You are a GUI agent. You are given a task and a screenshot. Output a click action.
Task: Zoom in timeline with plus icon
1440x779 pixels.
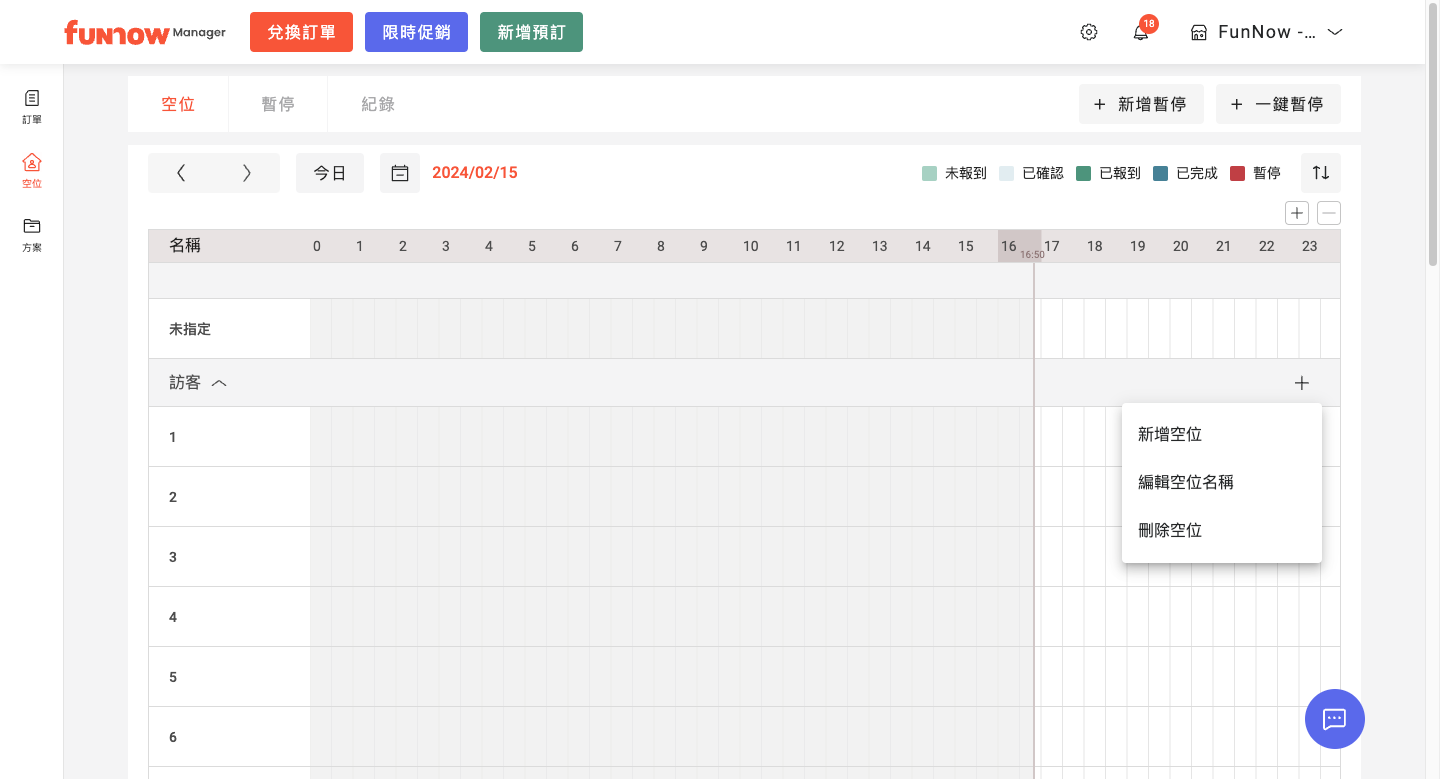(x=1297, y=213)
